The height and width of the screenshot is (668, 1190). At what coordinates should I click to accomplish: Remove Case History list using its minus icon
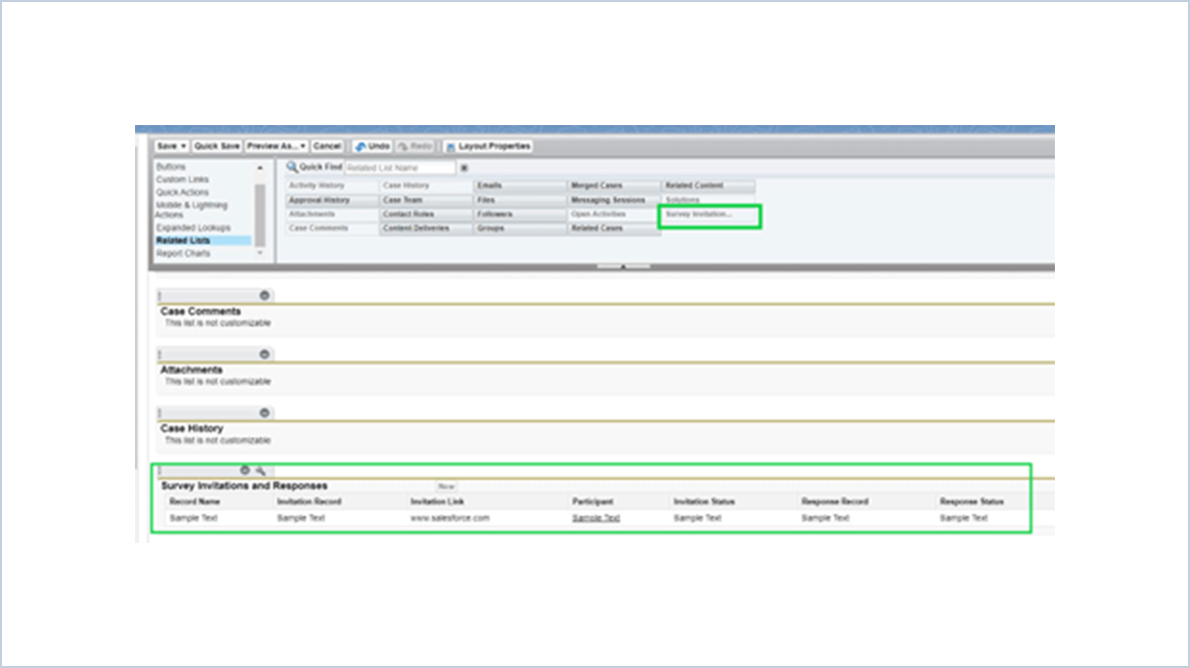point(264,412)
